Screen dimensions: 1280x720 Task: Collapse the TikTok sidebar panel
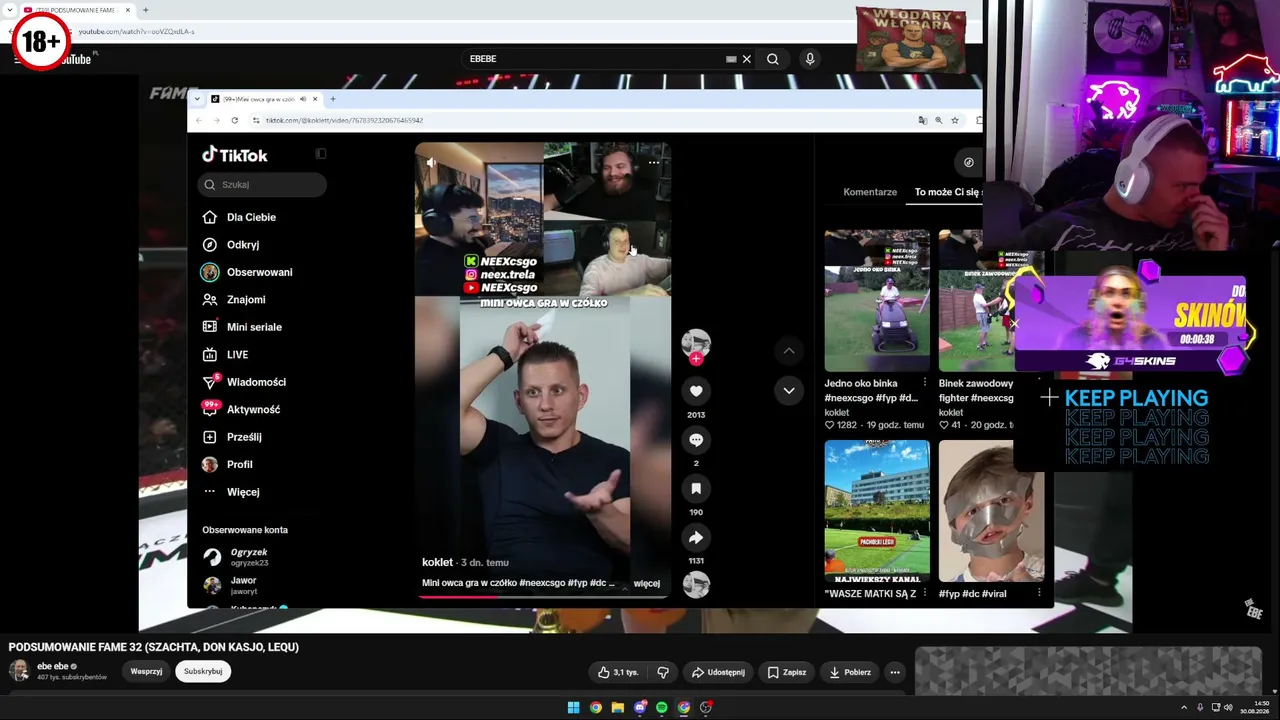tap(320, 154)
